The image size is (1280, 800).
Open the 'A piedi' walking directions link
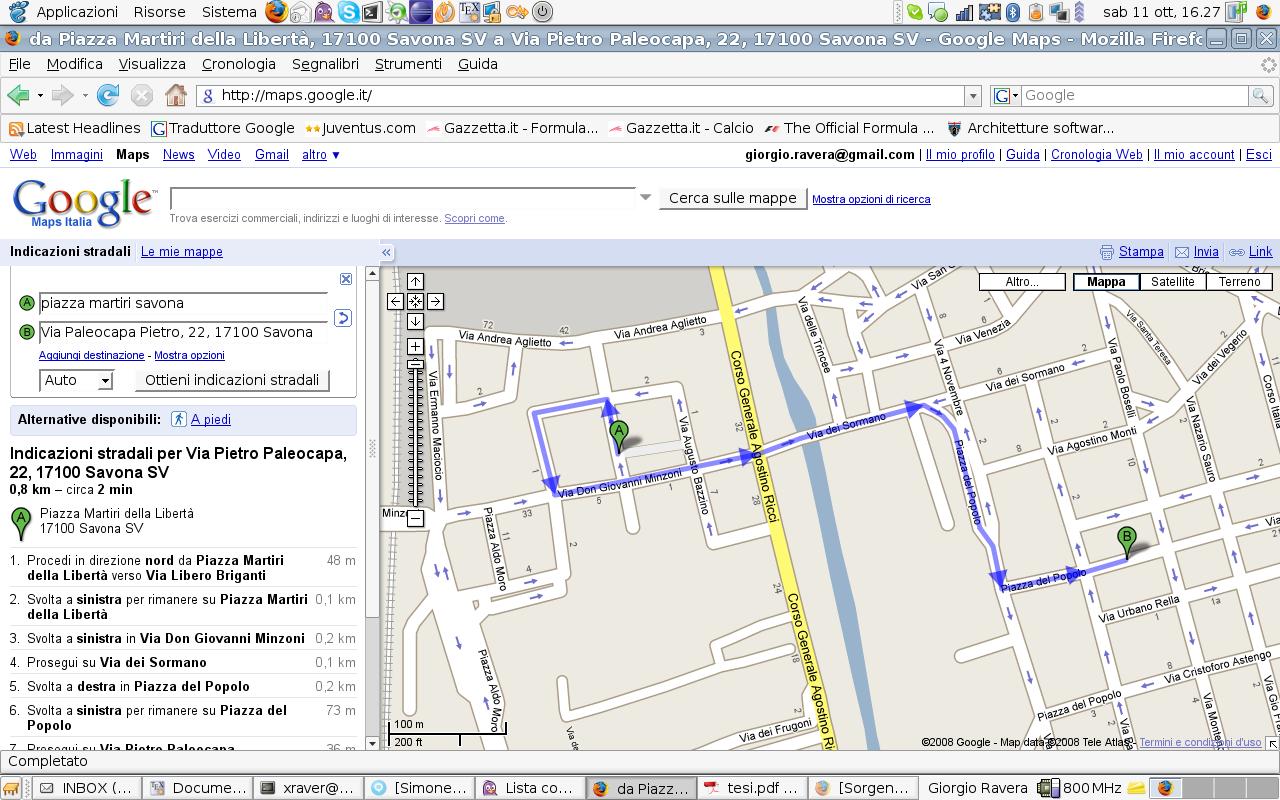click(210, 420)
